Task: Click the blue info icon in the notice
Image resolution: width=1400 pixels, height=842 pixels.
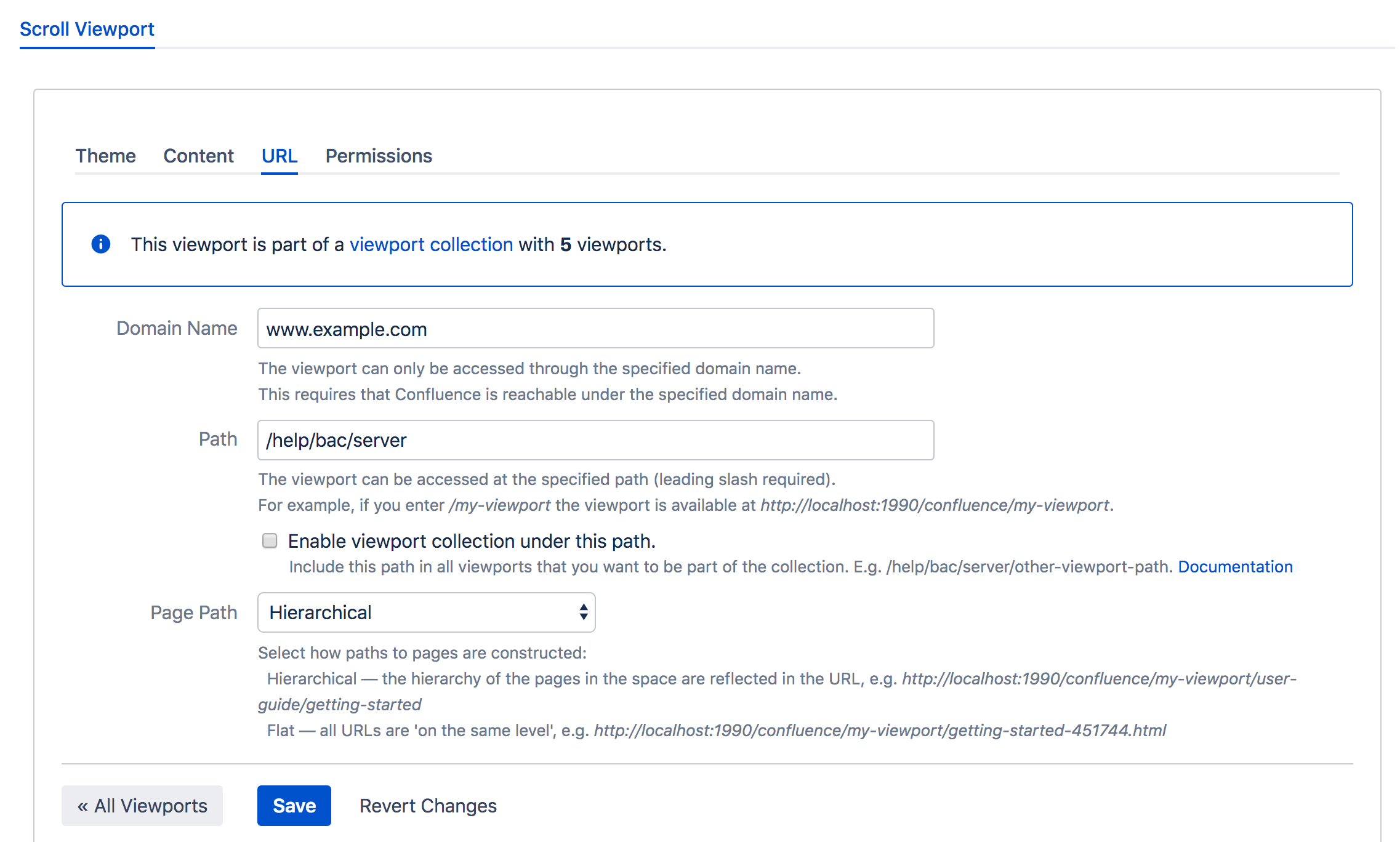Action: click(101, 244)
